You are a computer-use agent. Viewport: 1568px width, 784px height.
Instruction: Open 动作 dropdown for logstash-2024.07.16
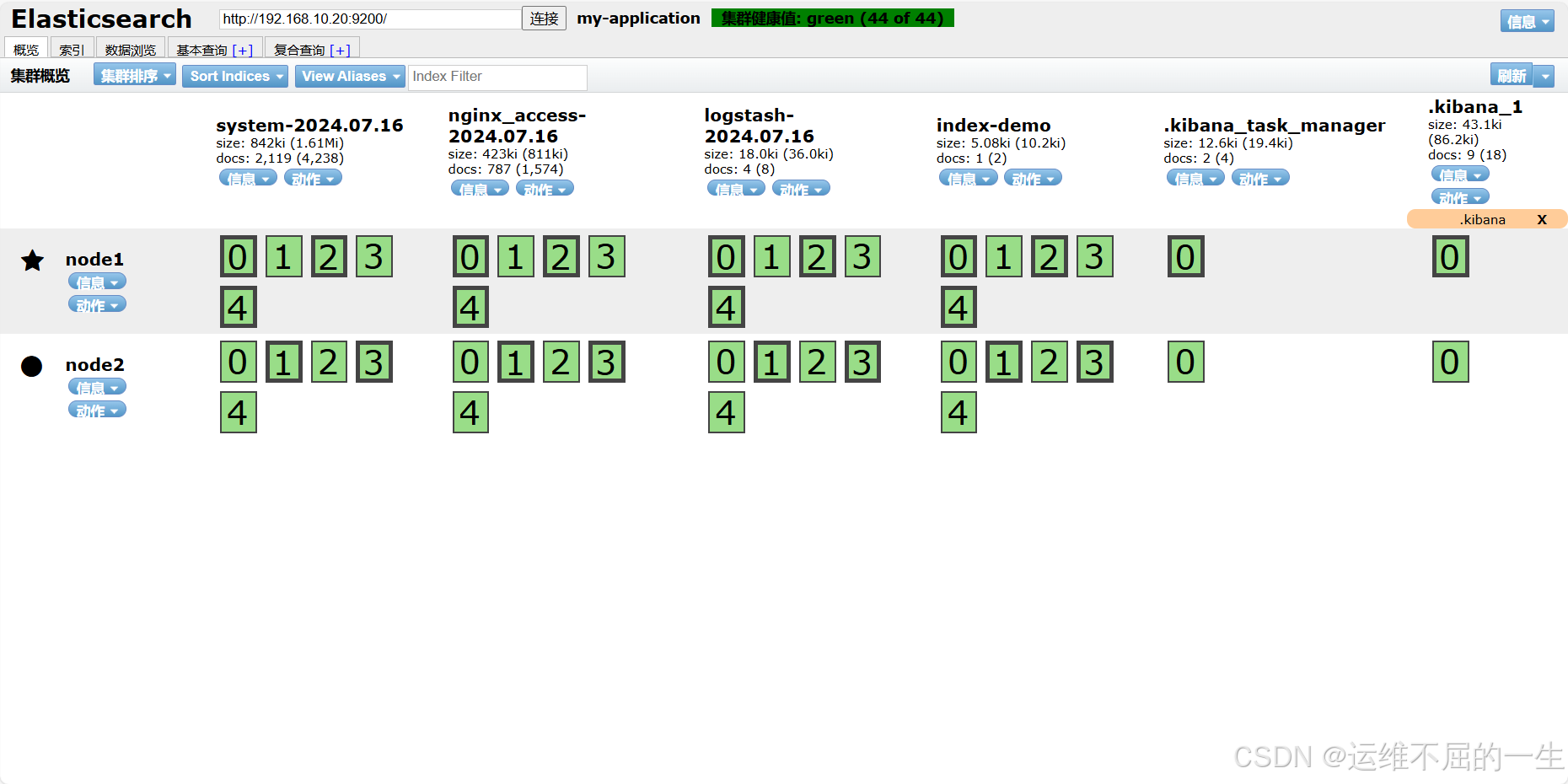pyautogui.click(x=801, y=189)
